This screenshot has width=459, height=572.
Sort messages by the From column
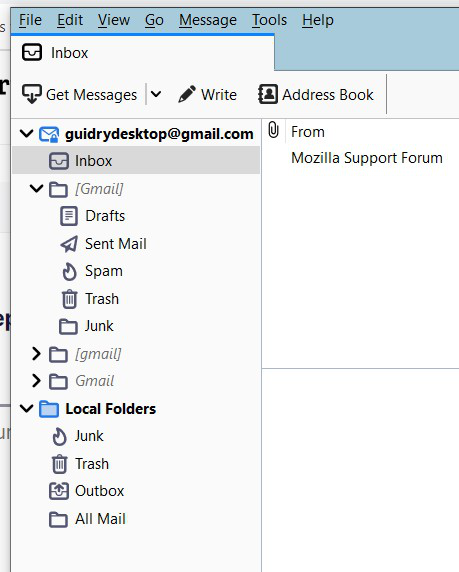308,132
